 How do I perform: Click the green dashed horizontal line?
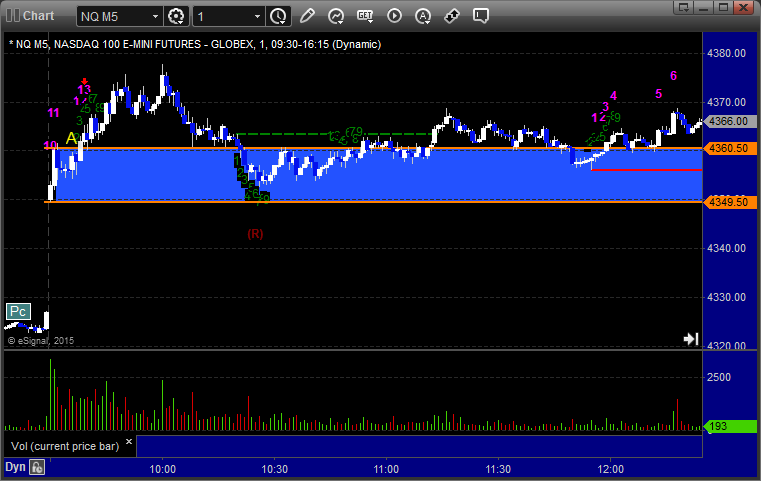334,134
